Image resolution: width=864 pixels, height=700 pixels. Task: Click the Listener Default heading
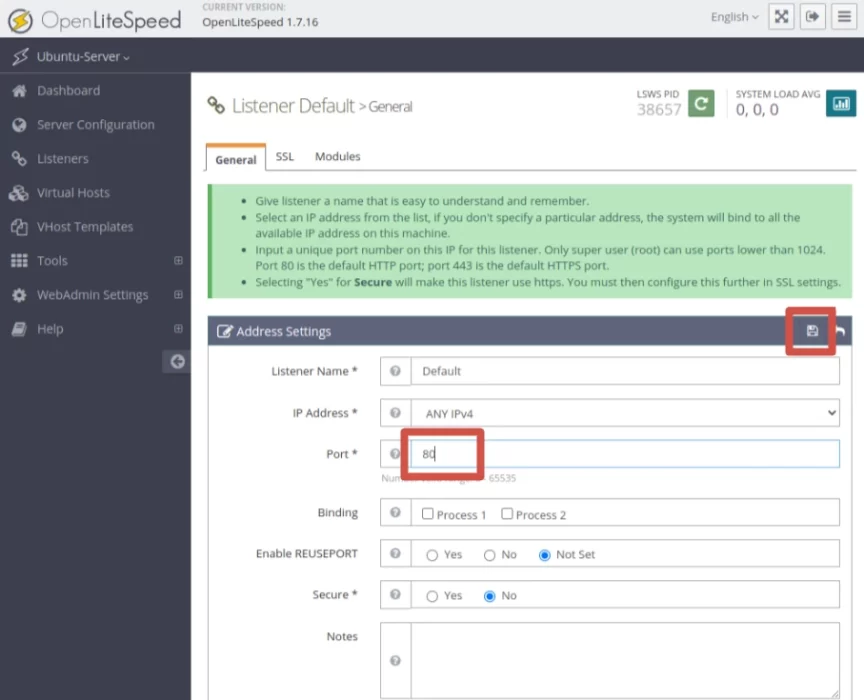(x=293, y=106)
